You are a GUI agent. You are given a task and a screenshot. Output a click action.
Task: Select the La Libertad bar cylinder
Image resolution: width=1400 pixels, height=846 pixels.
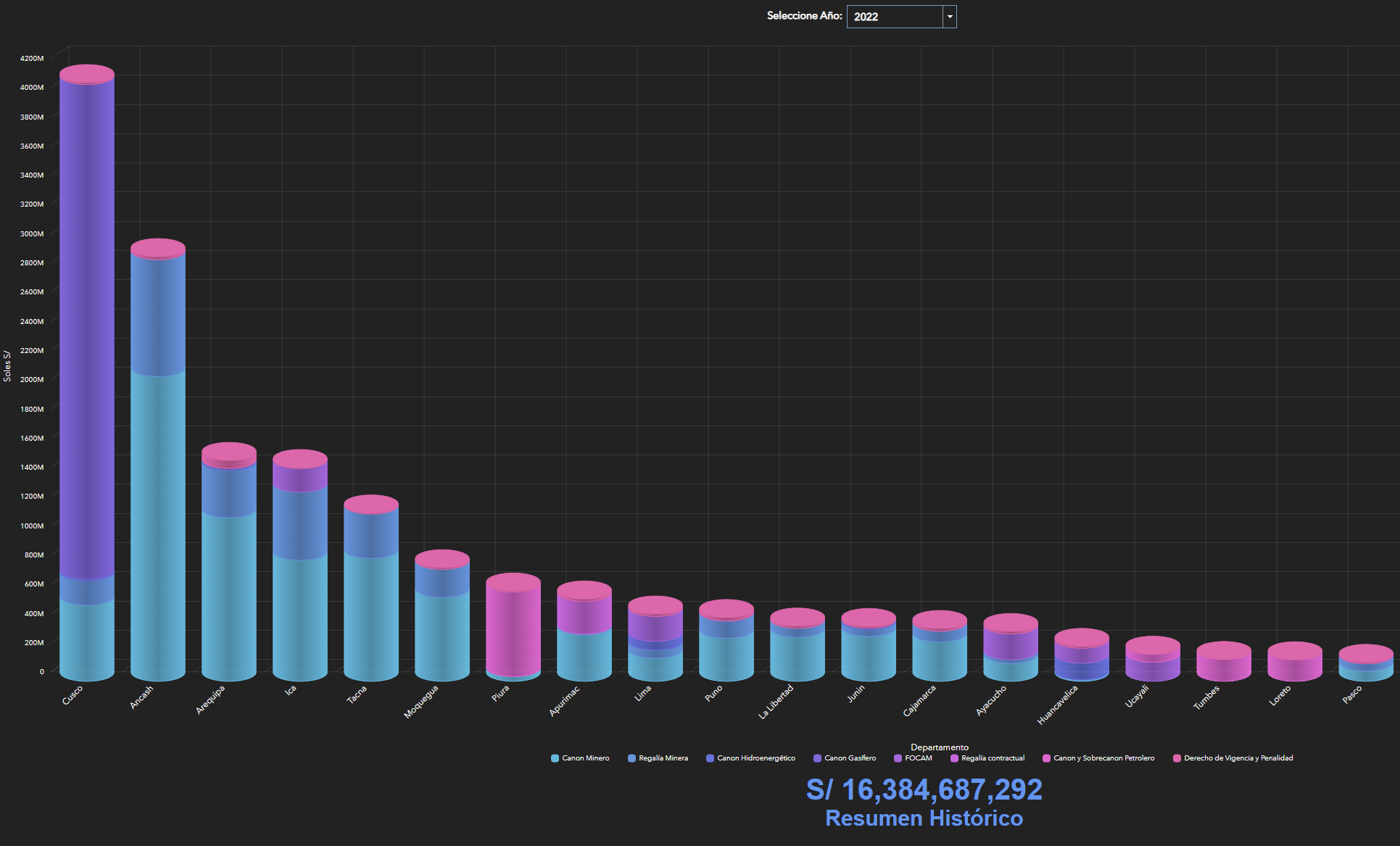pos(798,644)
